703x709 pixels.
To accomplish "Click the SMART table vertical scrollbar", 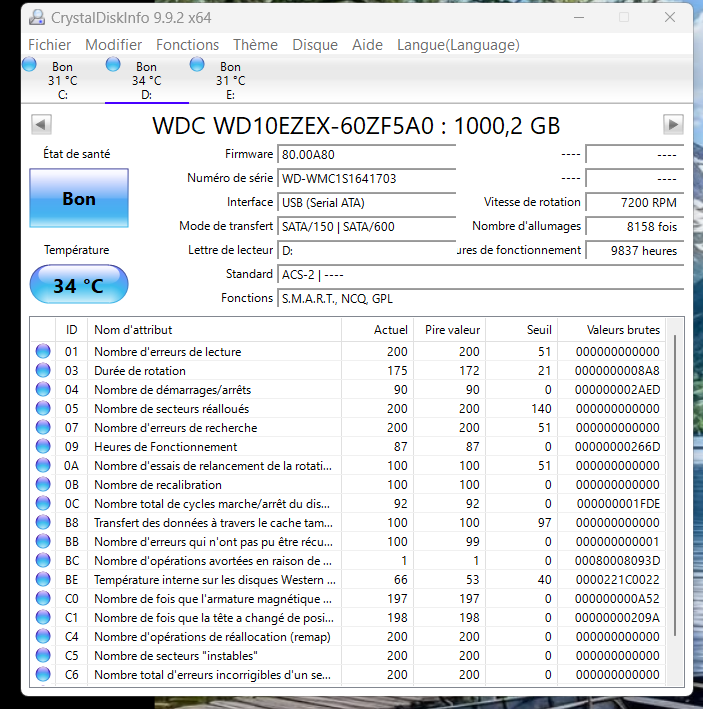I will pyautogui.click(x=675, y=485).
